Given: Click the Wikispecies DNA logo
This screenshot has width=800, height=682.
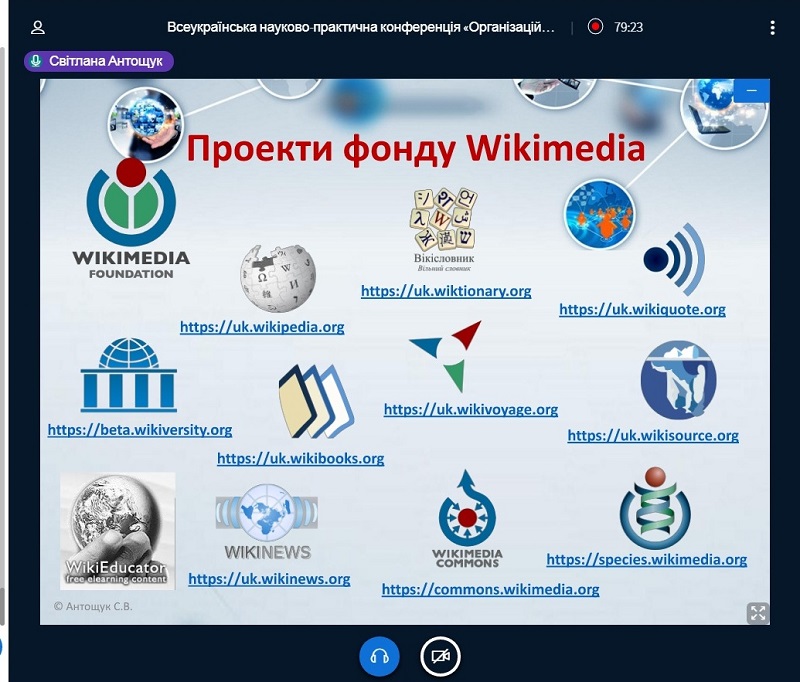Looking at the screenshot, I should [x=654, y=507].
